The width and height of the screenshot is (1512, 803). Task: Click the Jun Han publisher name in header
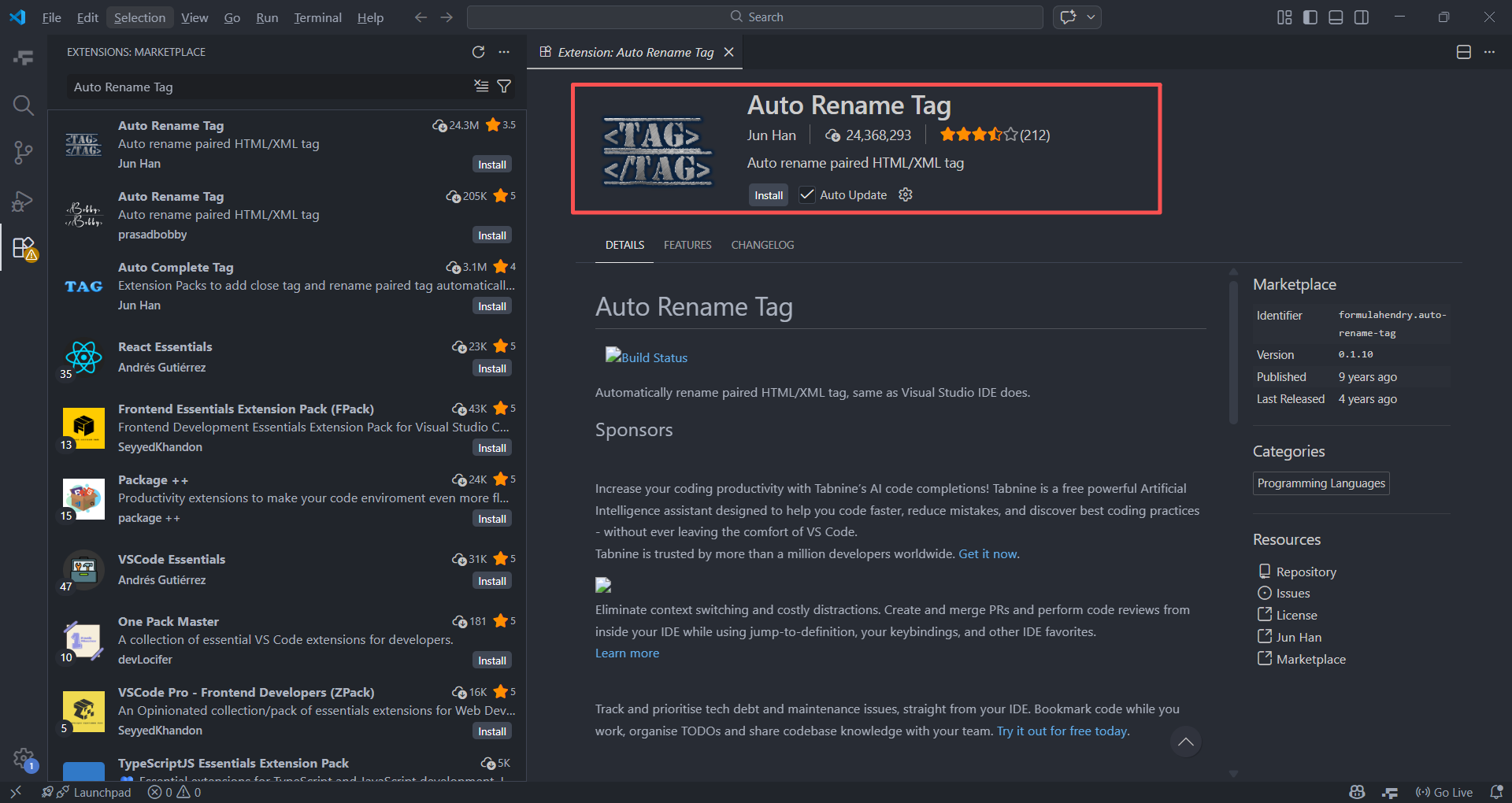pyautogui.click(x=771, y=135)
